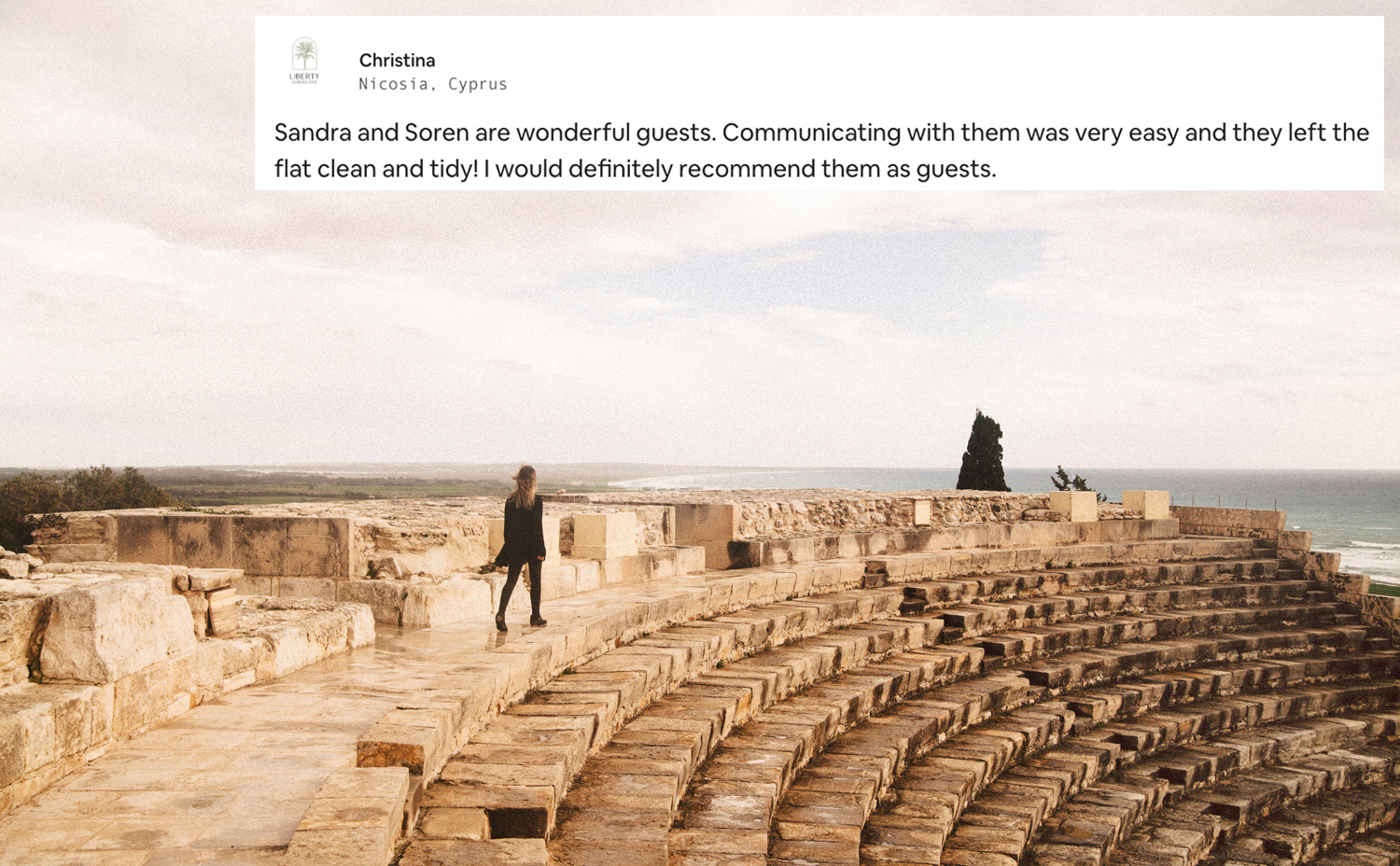Click the sea on the right horizon

click(1344, 513)
